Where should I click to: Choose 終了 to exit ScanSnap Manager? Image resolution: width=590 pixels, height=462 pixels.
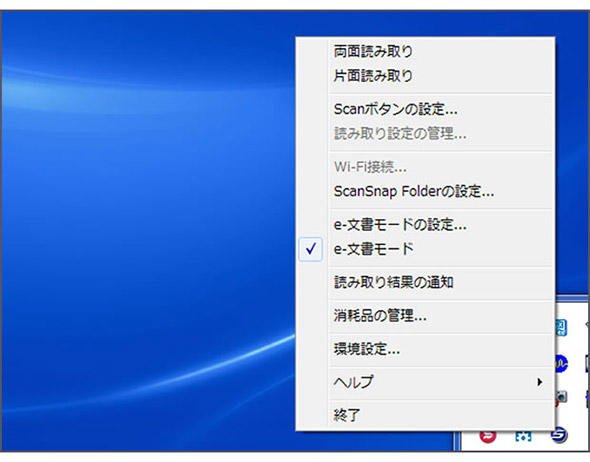(425, 415)
